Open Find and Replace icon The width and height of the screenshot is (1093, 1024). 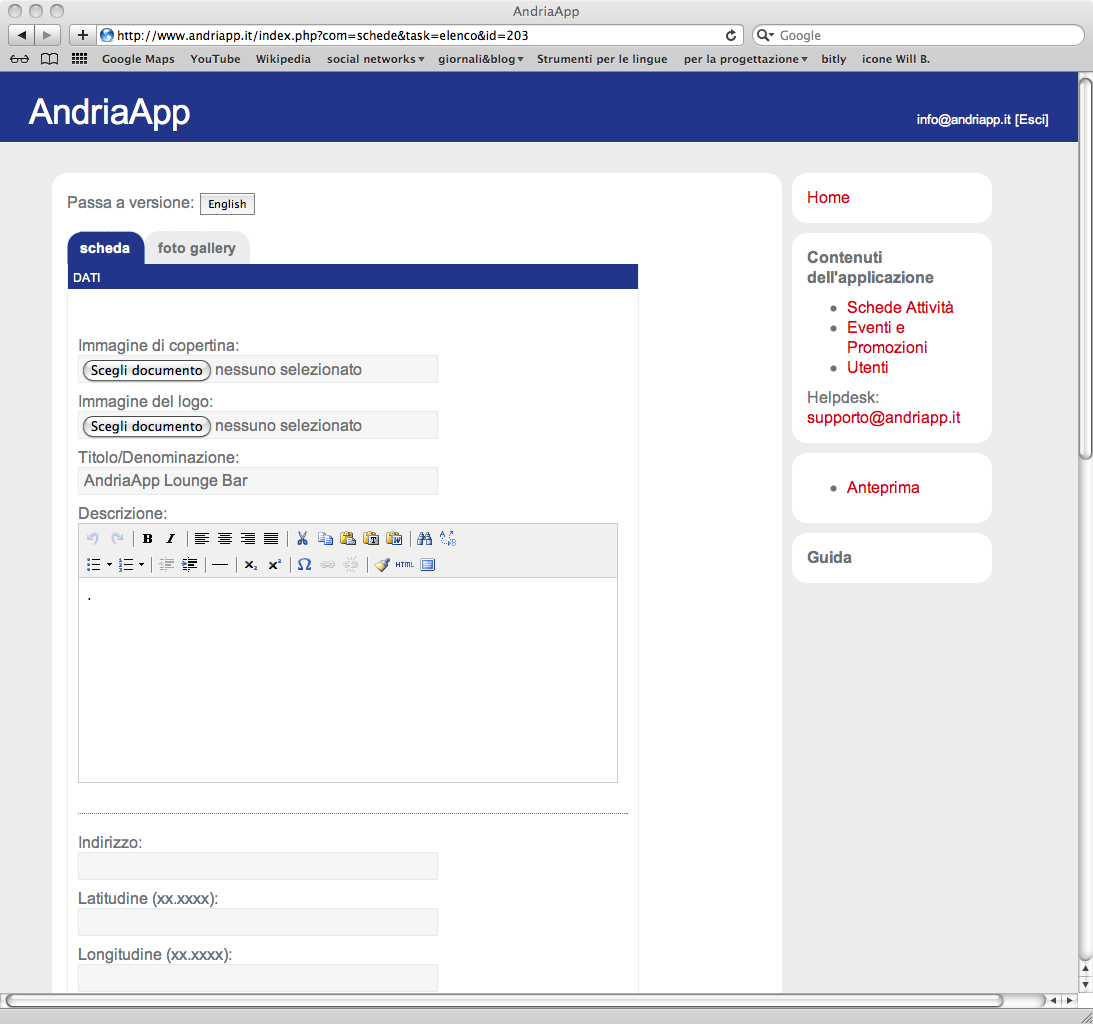pos(448,538)
